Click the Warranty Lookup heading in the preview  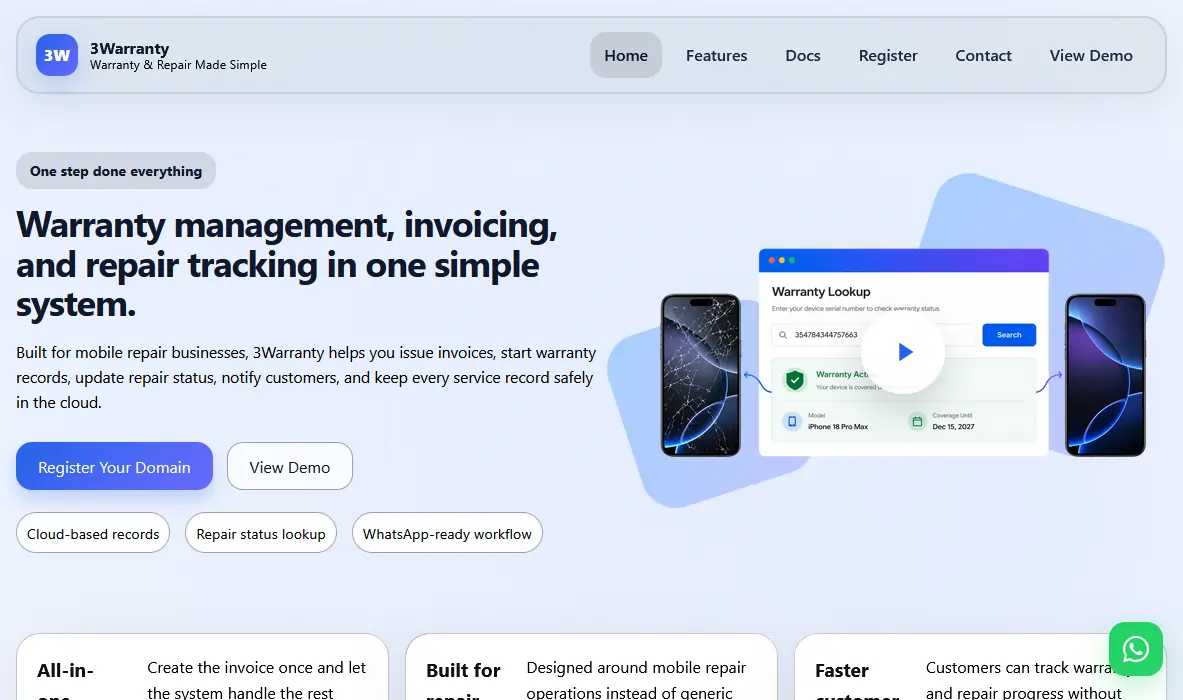click(821, 291)
